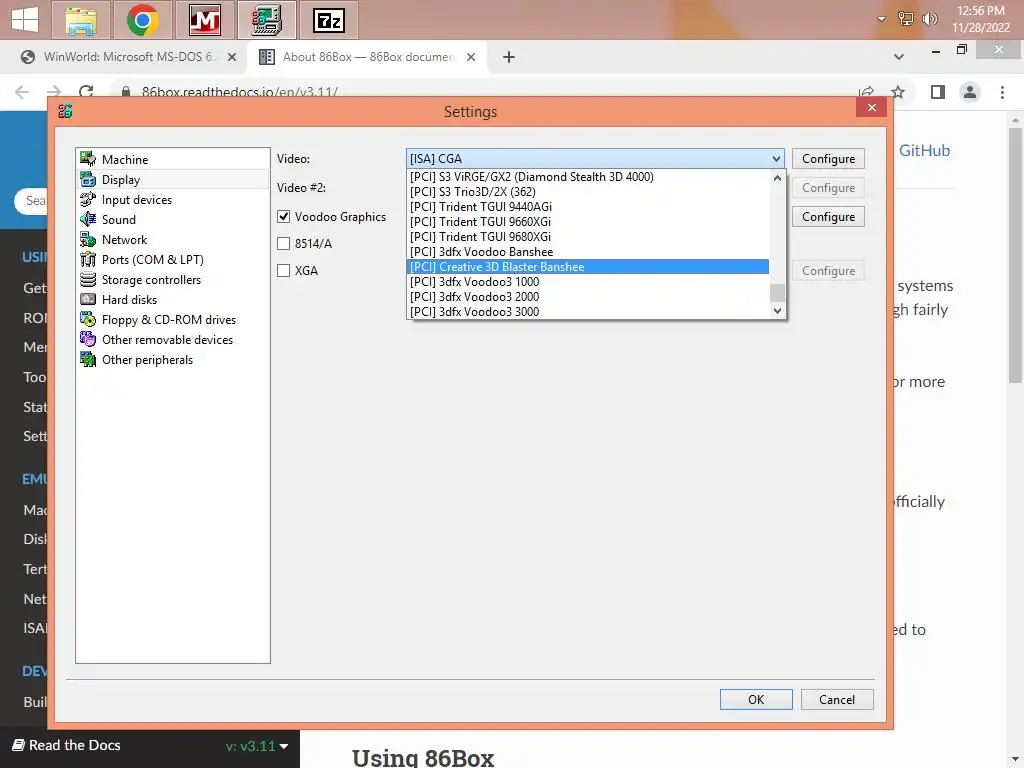This screenshot has width=1024, height=768.
Task: Open Network settings via its icon
Action: 88,240
